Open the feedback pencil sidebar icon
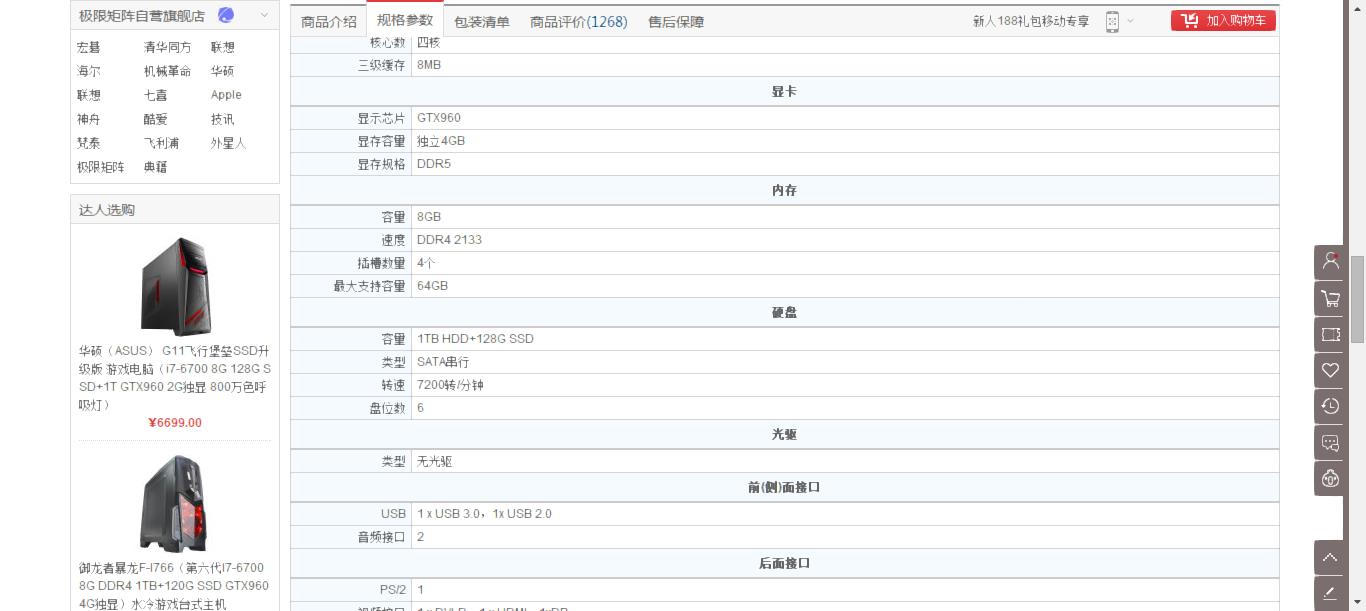 (x=1331, y=593)
